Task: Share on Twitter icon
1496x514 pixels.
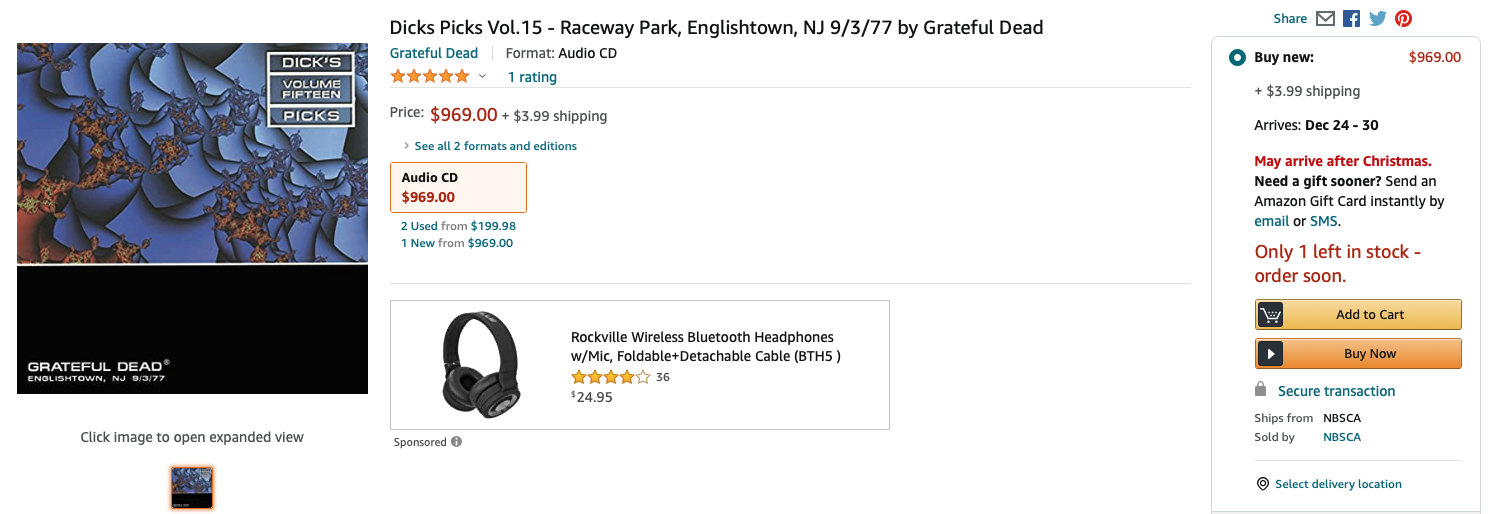Action: 1378,19
